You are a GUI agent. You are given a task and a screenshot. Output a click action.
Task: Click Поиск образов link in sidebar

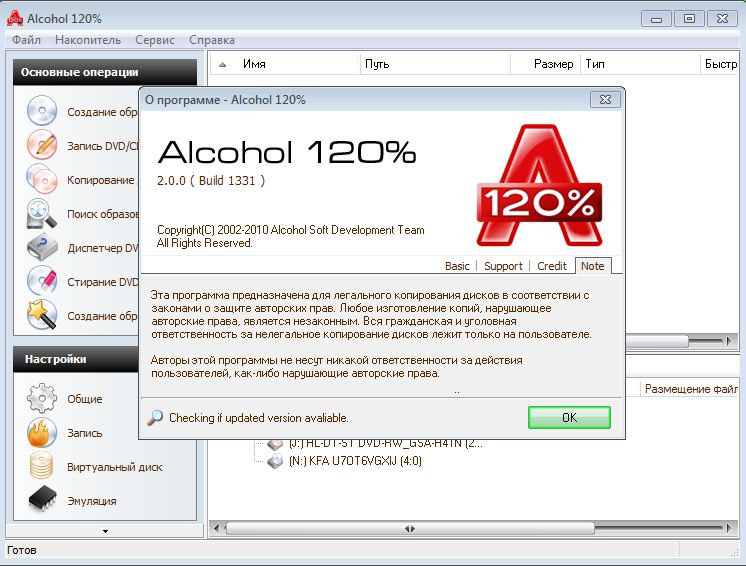click(x=103, y=214)
